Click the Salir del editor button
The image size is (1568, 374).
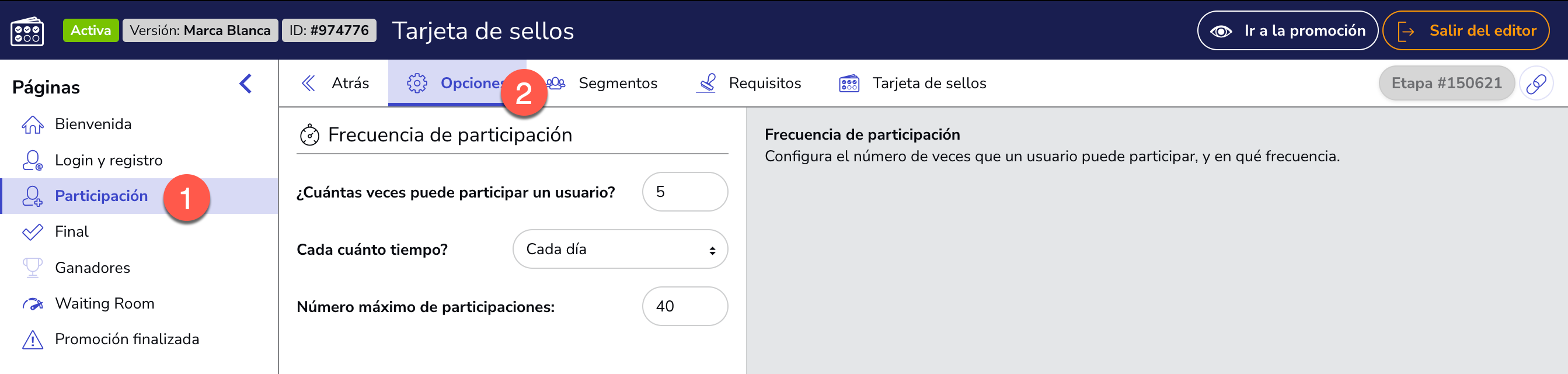coord(1466,30)
